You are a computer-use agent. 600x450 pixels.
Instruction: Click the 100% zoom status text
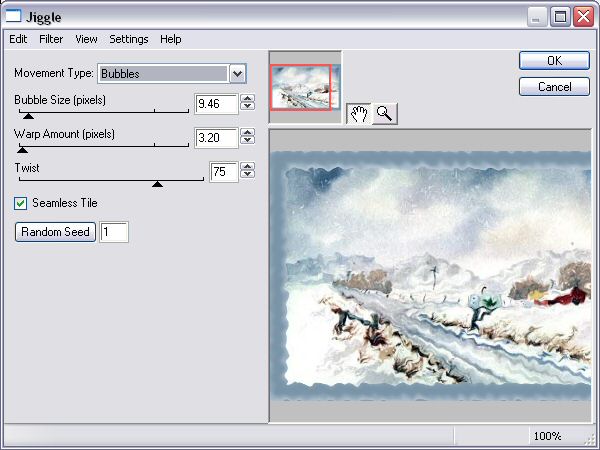point(547,436)
